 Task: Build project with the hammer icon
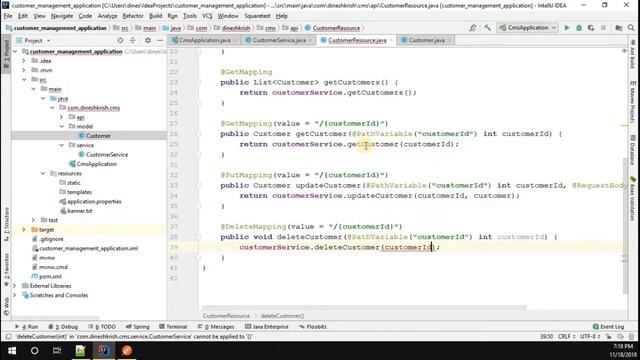tap(487, 28)
